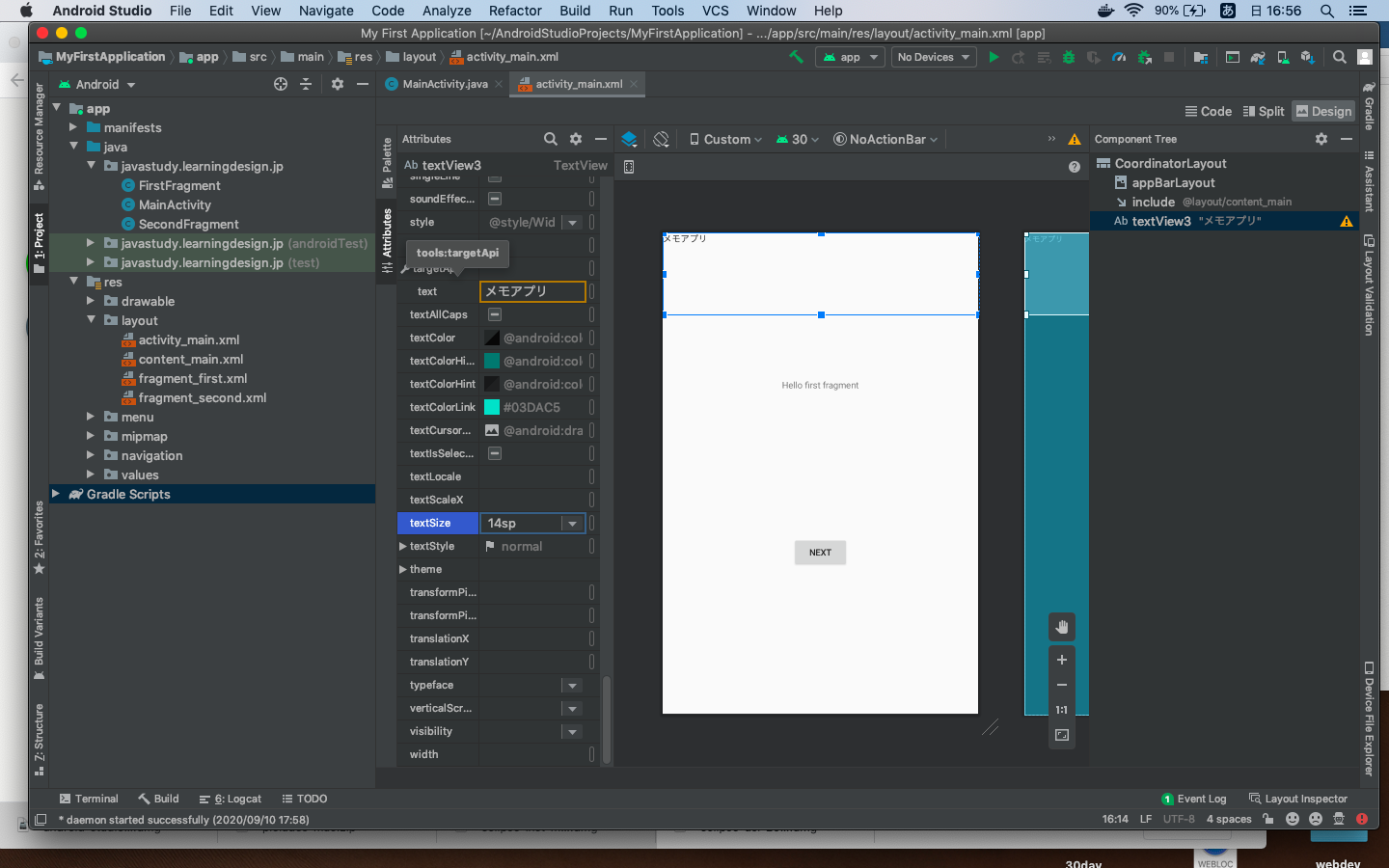Open the No Devices dropdown
This screenshot has width=1389, height=868.
[933, 57]
